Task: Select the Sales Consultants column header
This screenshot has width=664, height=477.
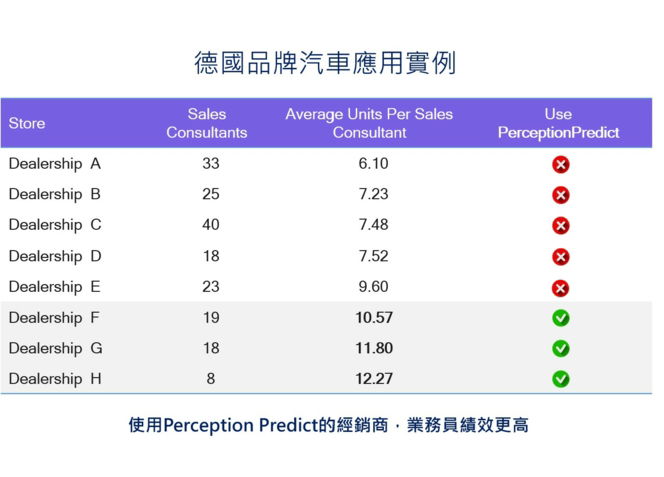Action: point(206,124)
